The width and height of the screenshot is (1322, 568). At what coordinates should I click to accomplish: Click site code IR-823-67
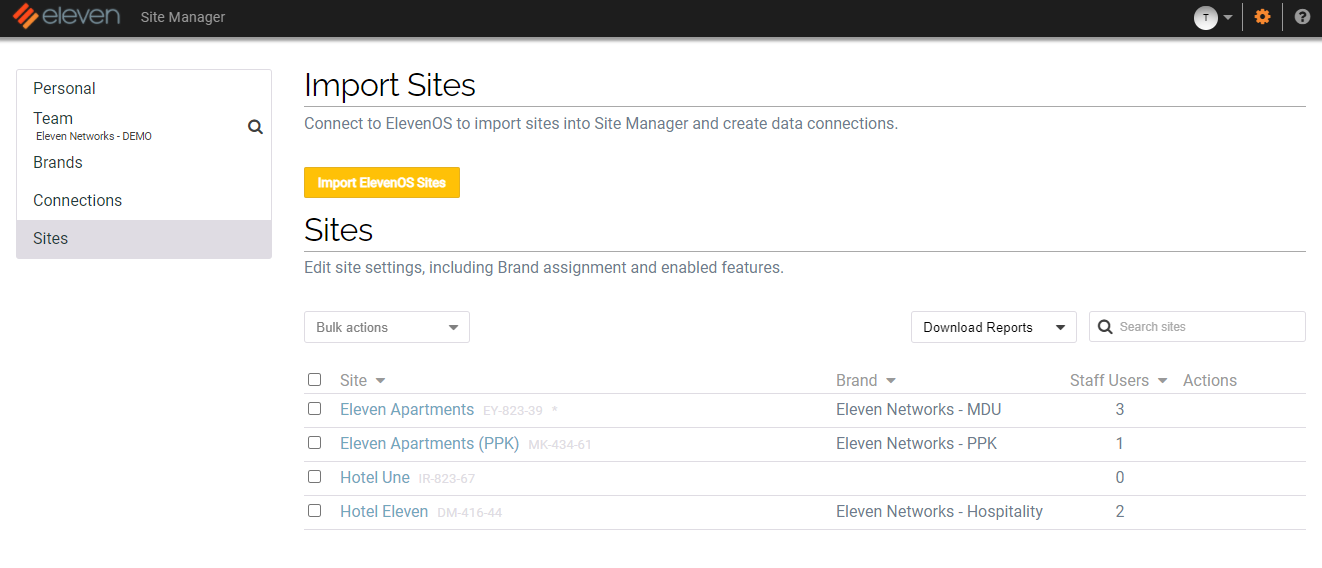(447, 479)
